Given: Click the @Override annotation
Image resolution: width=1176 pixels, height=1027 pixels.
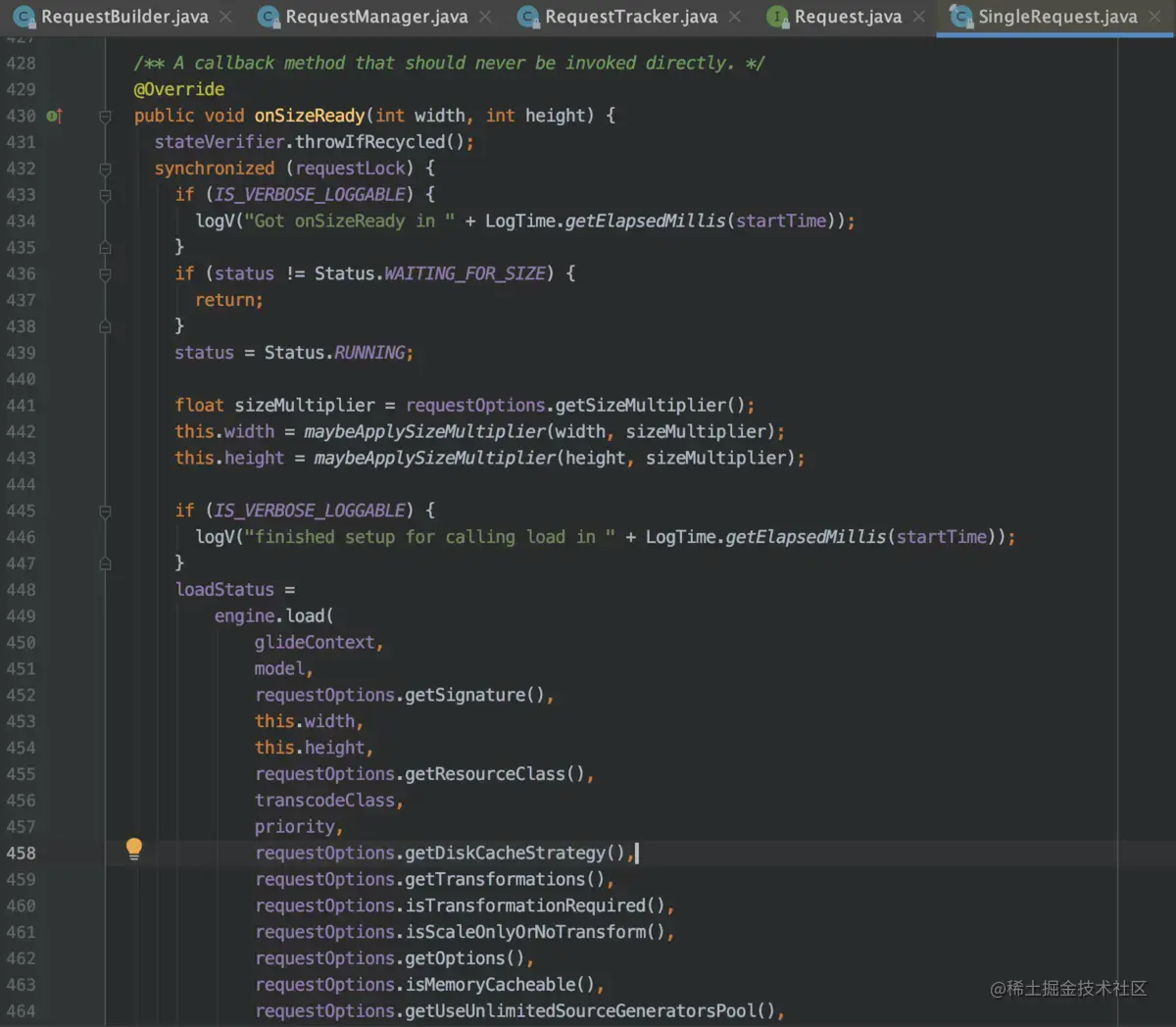Looking at the screenshot, I should [179, 89].
